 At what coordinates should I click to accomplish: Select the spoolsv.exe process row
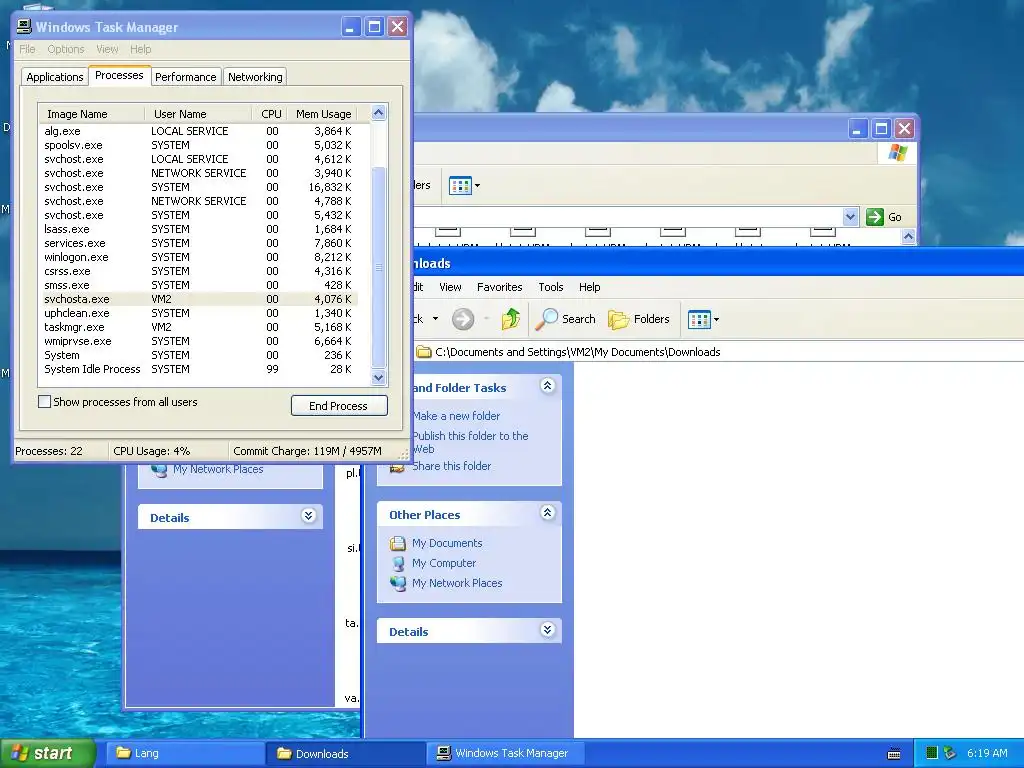[199, 145]
